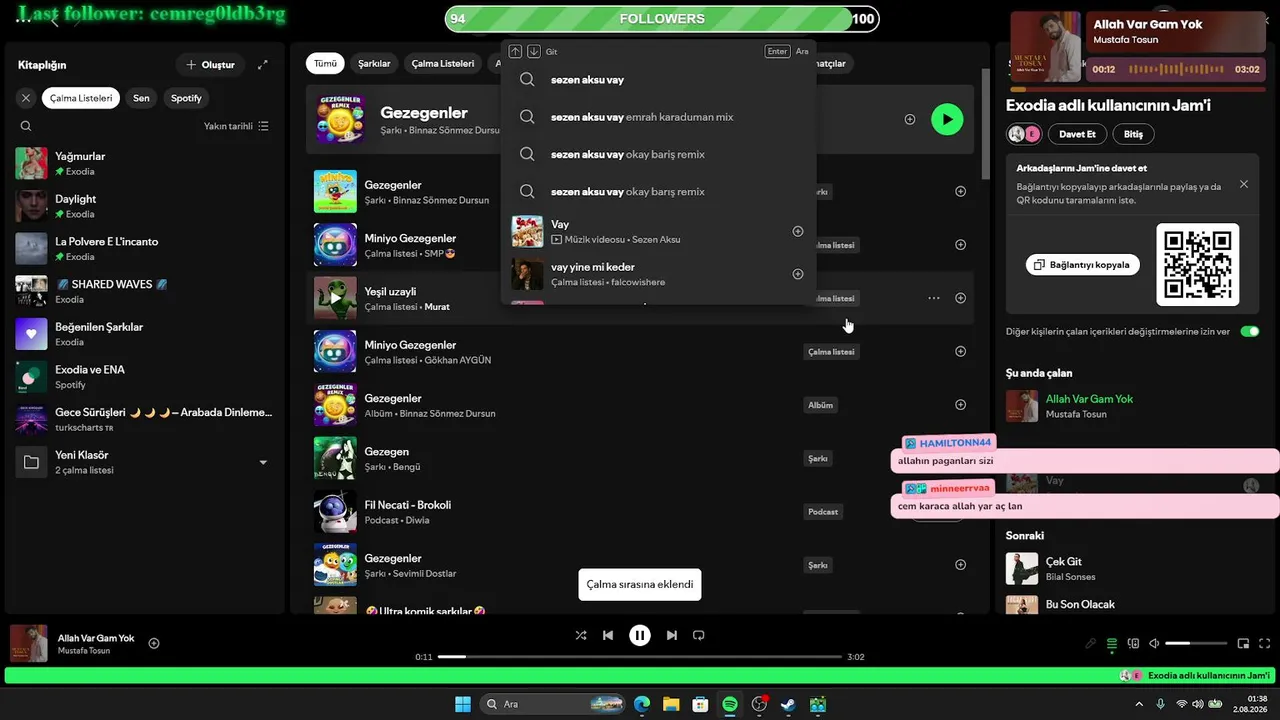Choose the 'sezen aksu vay emrah karaduman mix' suggestion
This screenshot has height=720, width=1280.
[x=658, y=117]
